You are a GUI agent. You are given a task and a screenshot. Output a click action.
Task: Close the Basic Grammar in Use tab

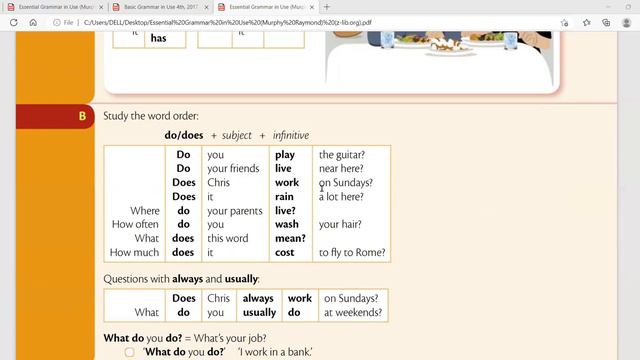(206, 7)
